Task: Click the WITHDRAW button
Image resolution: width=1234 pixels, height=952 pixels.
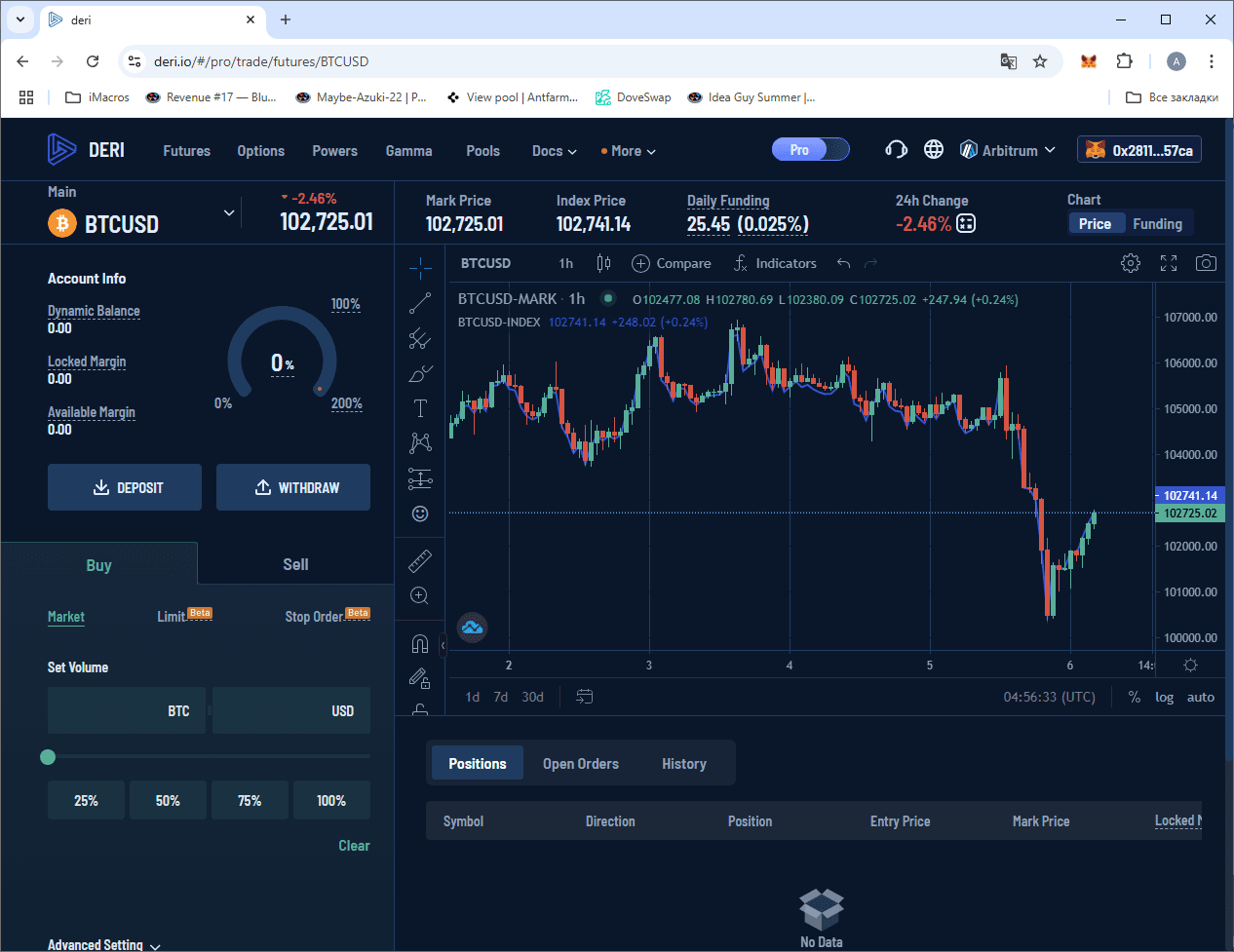Action: pos(293,487)
